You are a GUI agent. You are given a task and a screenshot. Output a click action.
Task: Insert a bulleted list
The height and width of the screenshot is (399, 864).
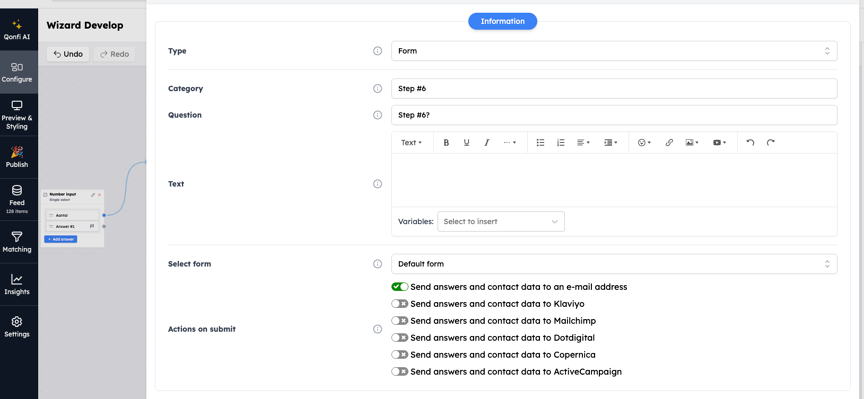pos(541,143)
